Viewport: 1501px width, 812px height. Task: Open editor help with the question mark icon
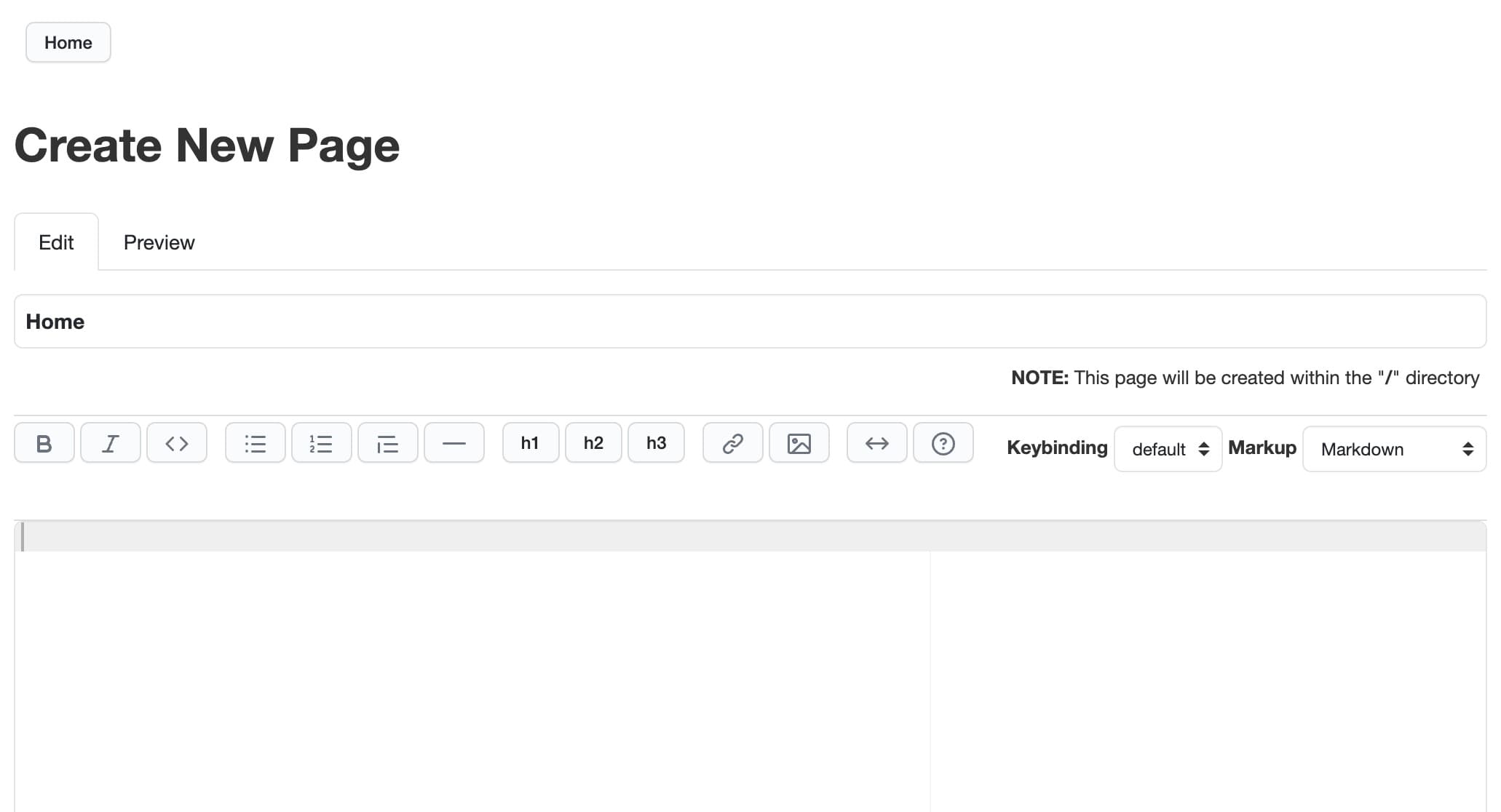[943, 442]
